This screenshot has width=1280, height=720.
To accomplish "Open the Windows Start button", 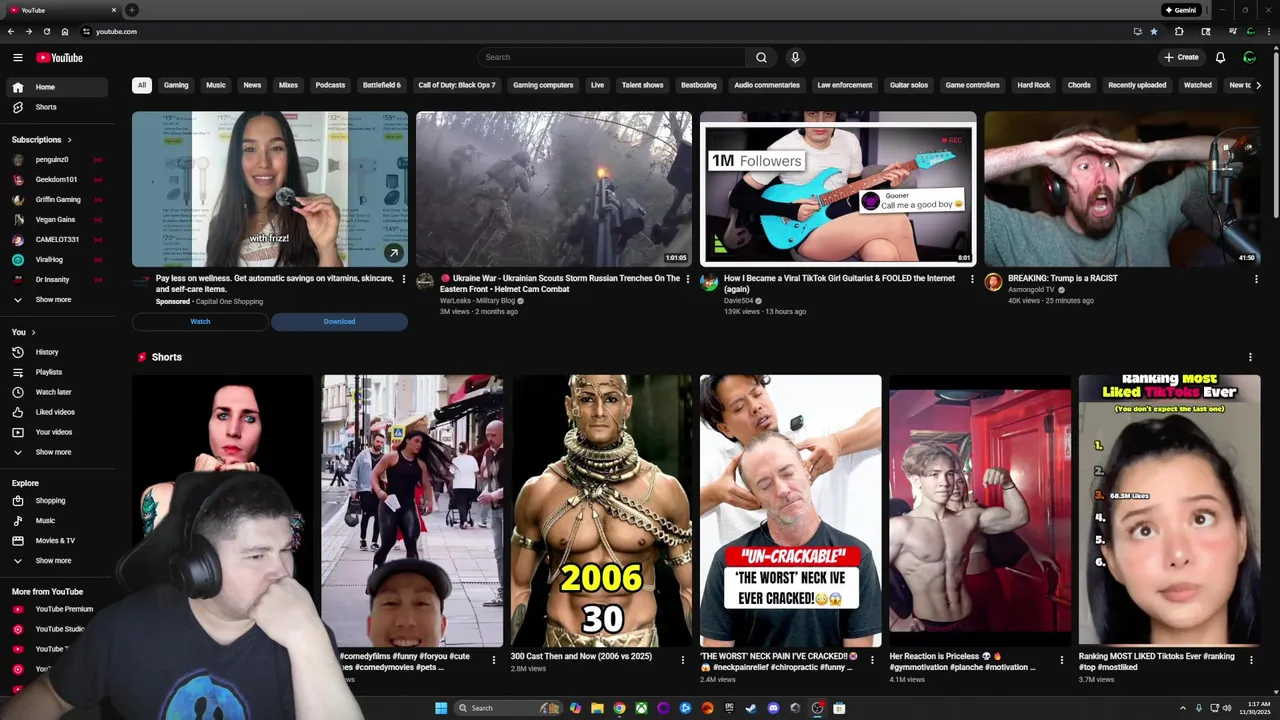I will [441, 708].
